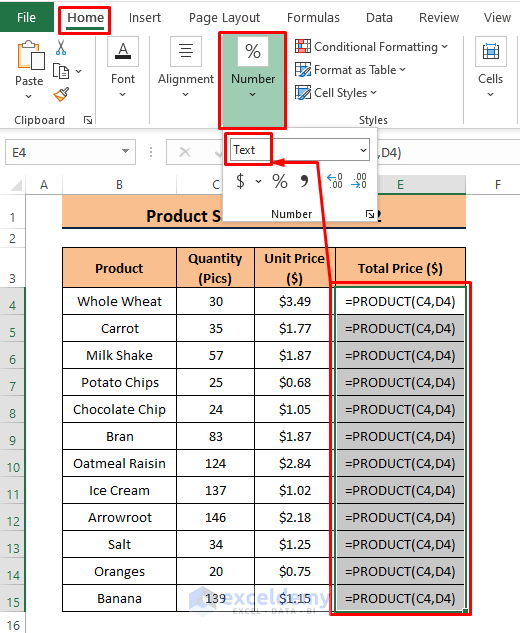520x633 pixels.
Task: Cancel formula entry with X icon
Action: pos(185,152)
